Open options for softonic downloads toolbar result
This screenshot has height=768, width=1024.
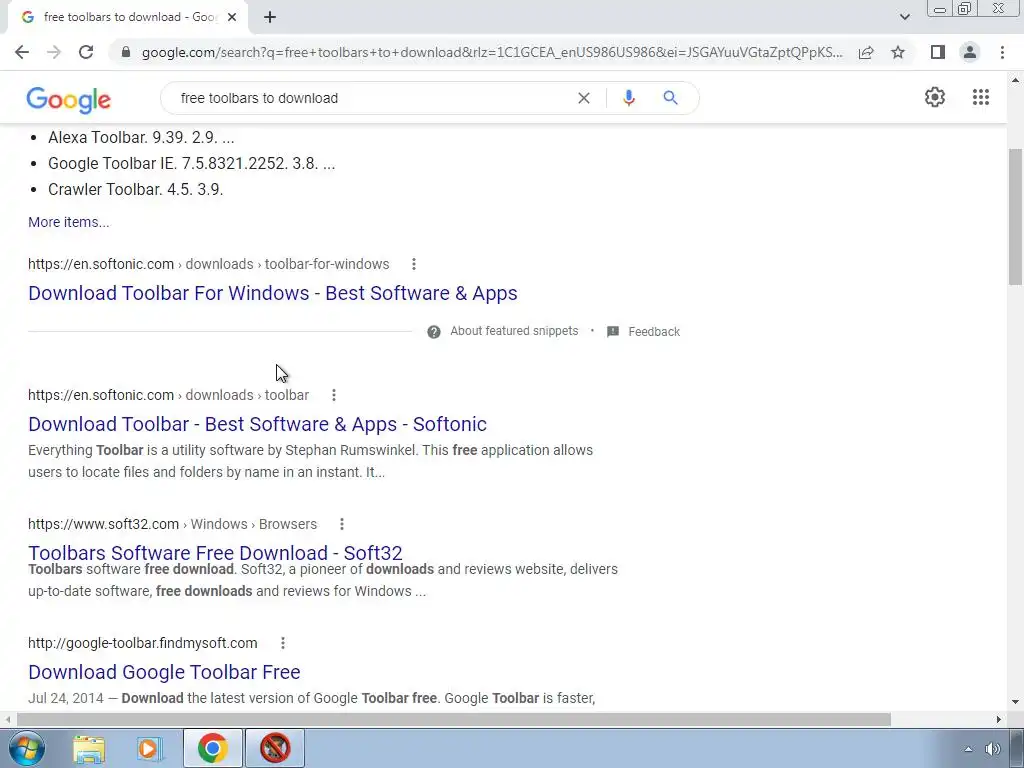(334, 395)
